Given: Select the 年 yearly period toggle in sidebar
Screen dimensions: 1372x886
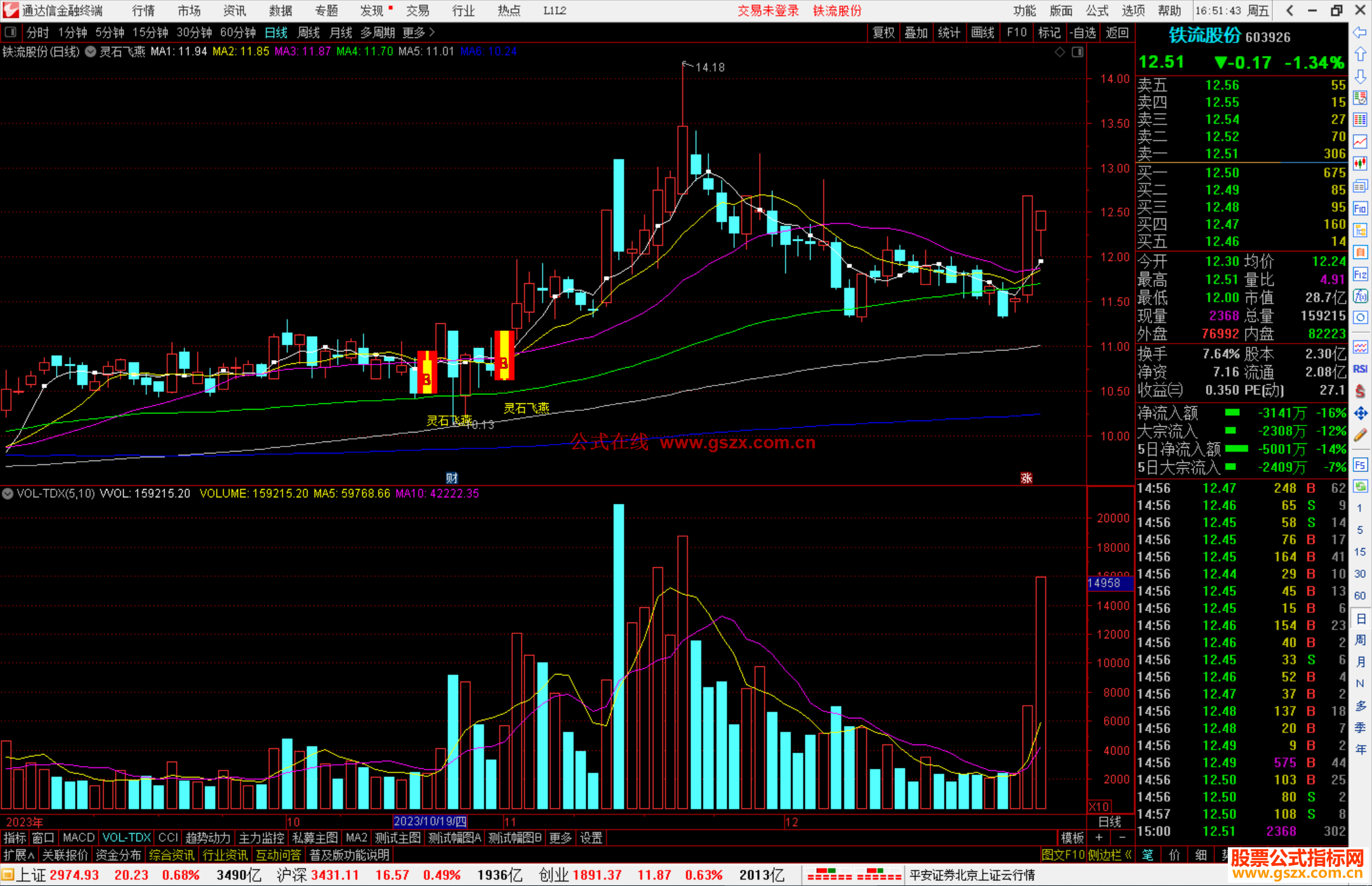Looking at the screenshot, I should coord(1360,749).
